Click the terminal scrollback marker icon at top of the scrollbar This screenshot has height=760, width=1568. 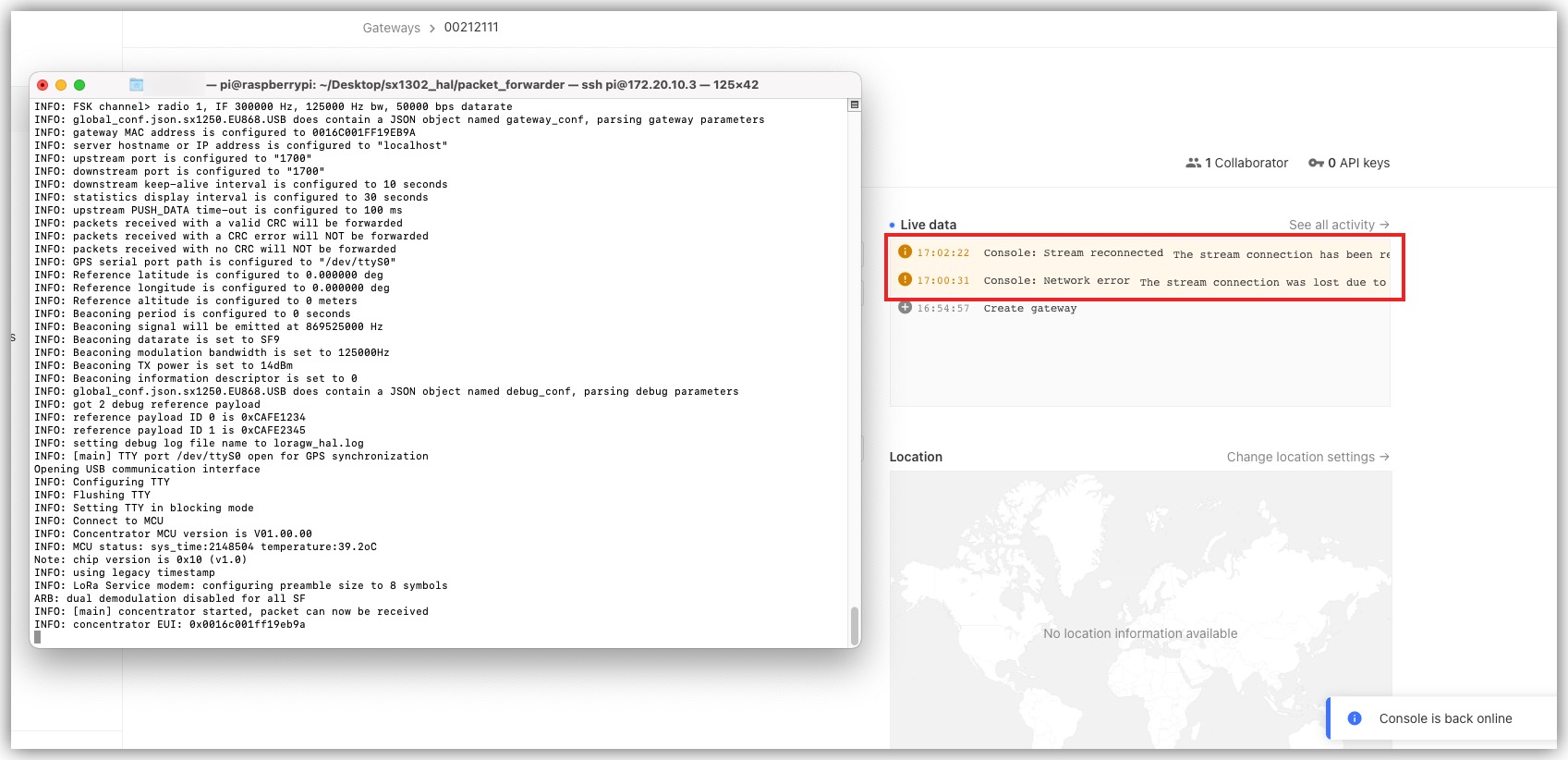click(855, 105)
